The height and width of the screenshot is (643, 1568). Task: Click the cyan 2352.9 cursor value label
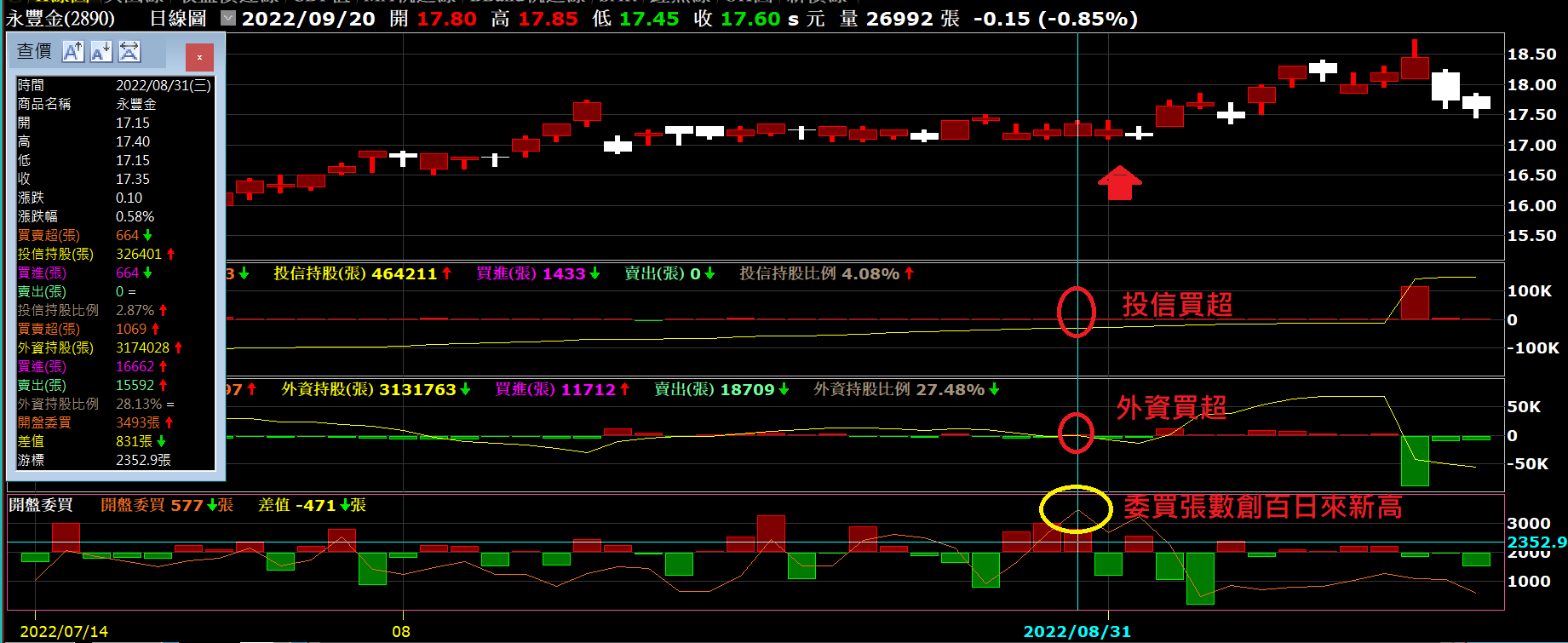(1536, 542)
